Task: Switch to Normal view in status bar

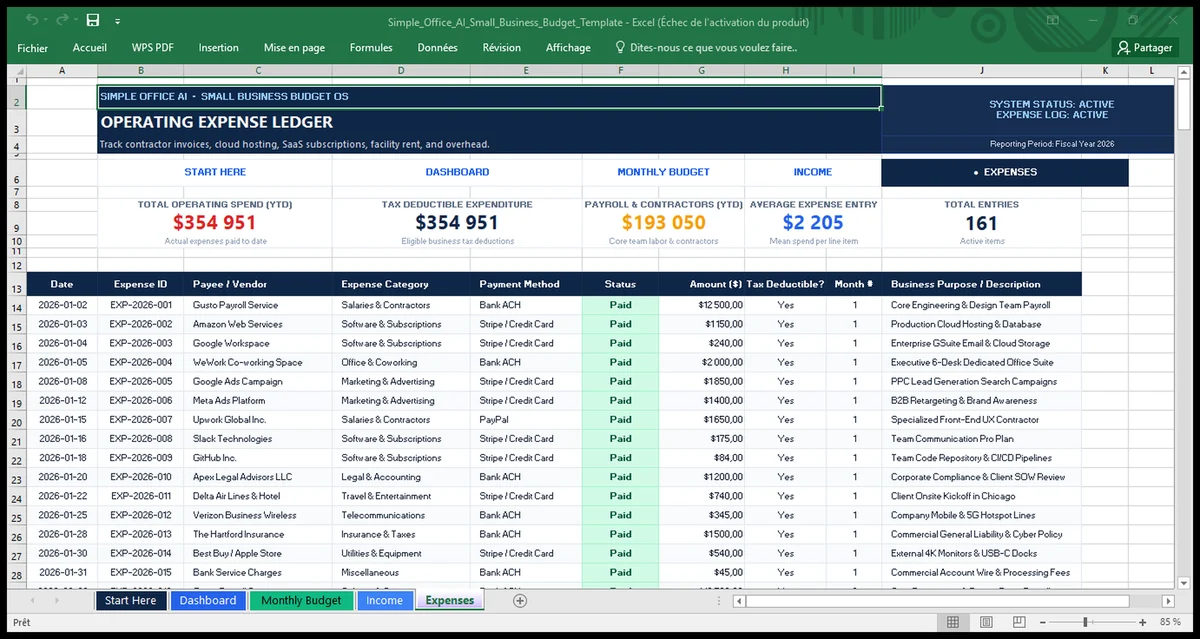Action: [953, 622]
